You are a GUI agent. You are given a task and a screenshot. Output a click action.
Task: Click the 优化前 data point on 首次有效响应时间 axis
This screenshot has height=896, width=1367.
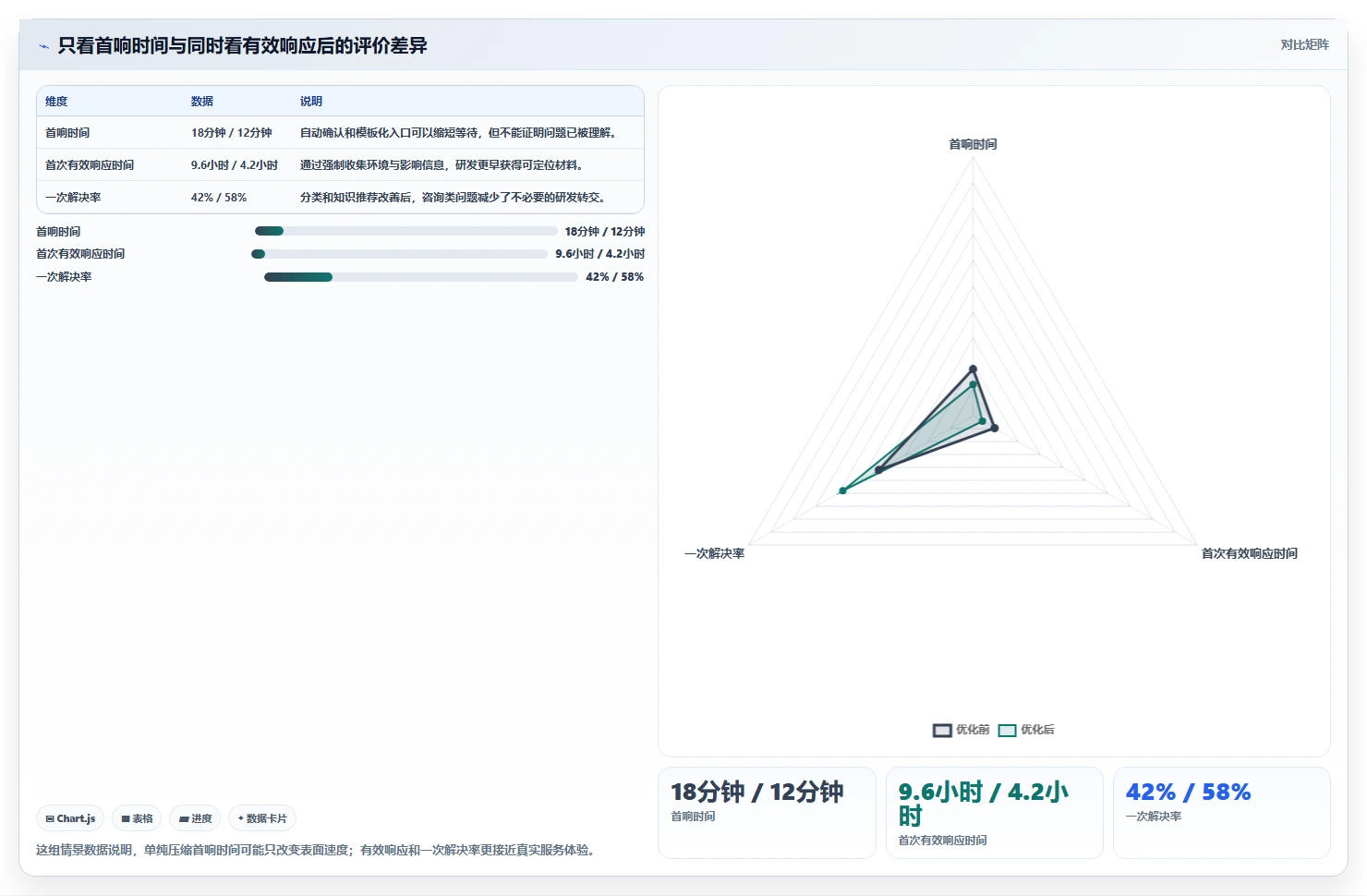point(994,428)
